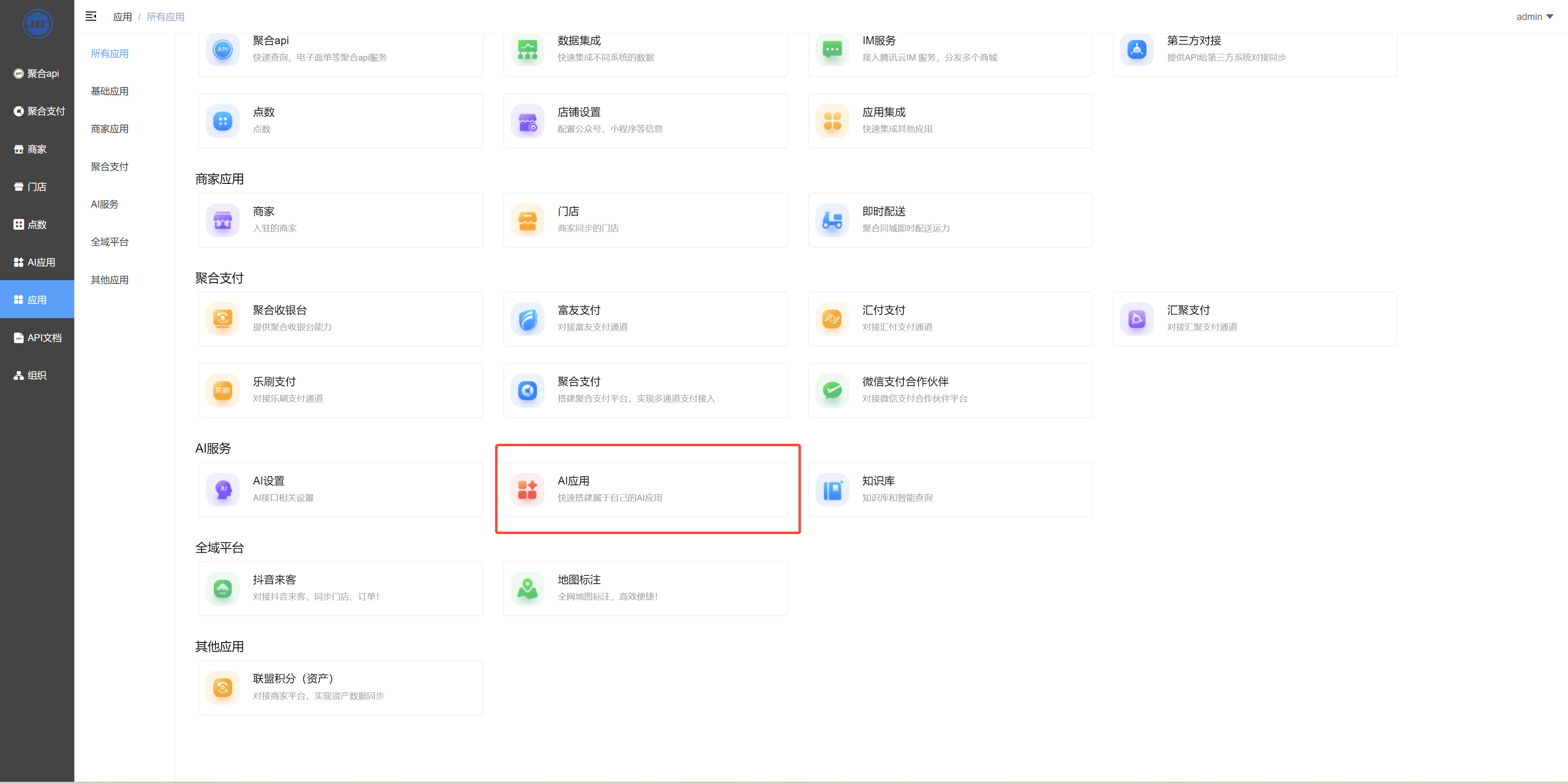Open 商家 in the dark sidebar
The image size is (1568, 783).
[36, 149]
